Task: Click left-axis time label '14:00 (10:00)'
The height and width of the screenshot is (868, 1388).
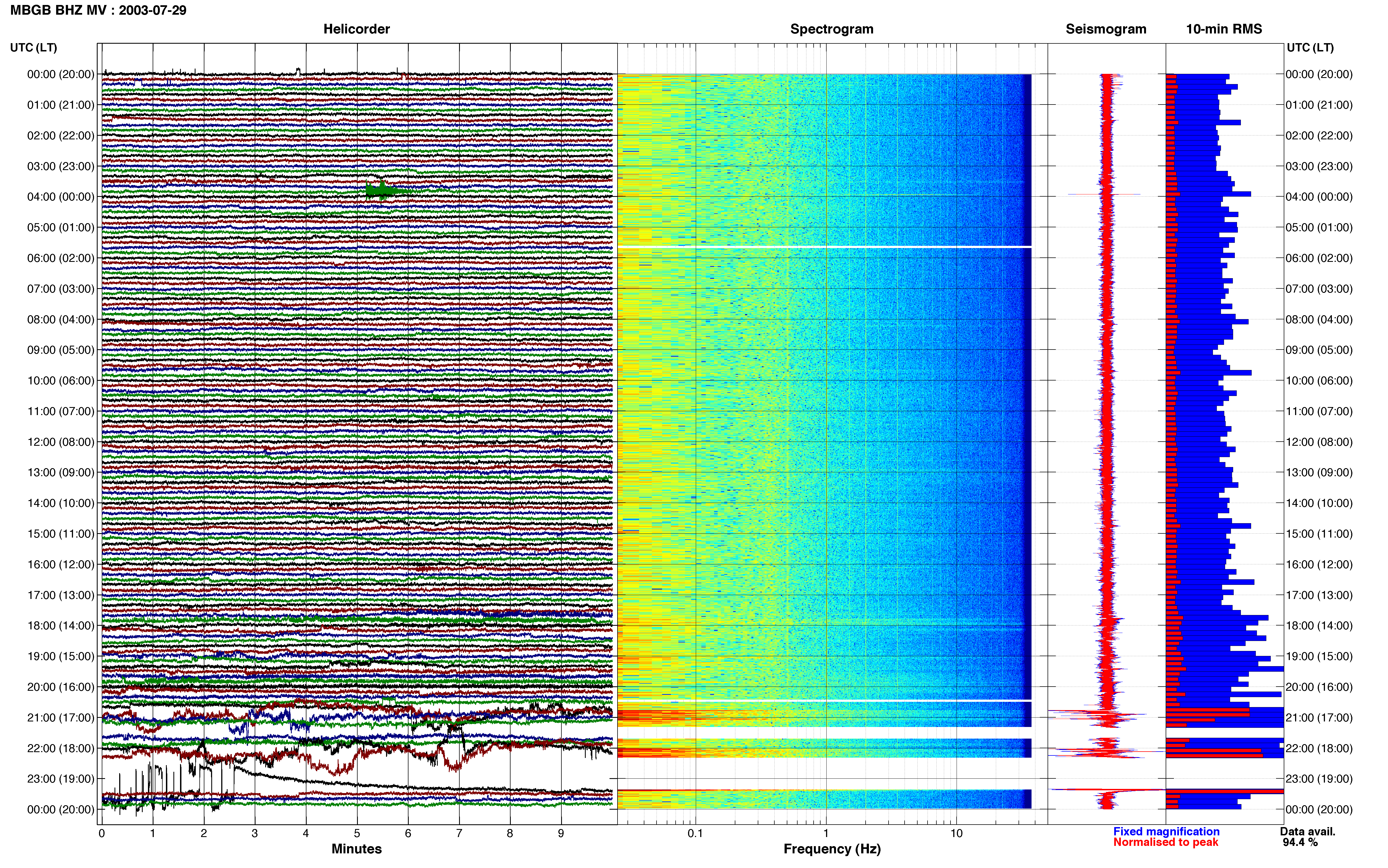Action: (x=61, y=504)
